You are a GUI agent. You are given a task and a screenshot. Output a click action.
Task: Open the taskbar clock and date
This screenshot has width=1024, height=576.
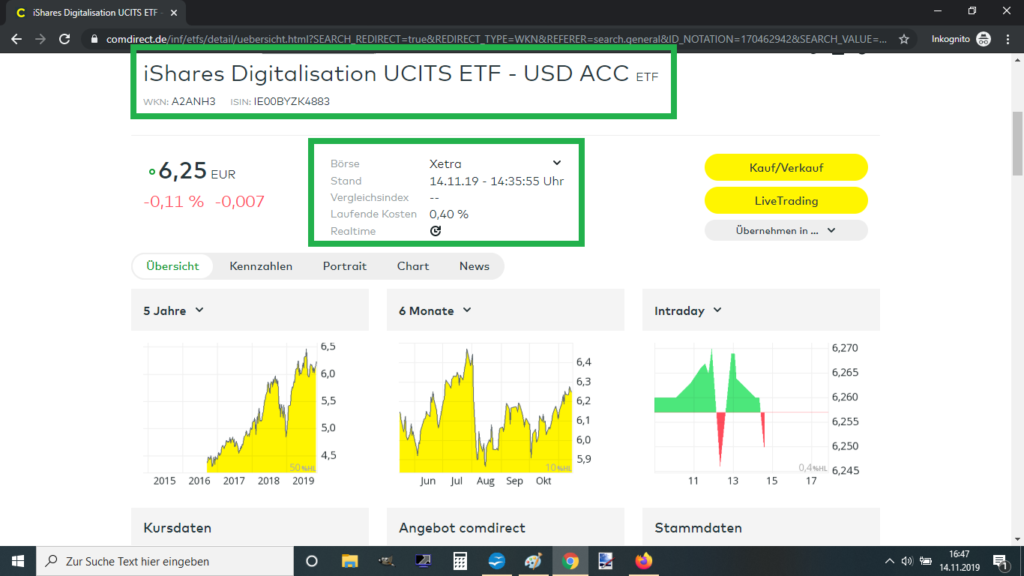point(959,561)
